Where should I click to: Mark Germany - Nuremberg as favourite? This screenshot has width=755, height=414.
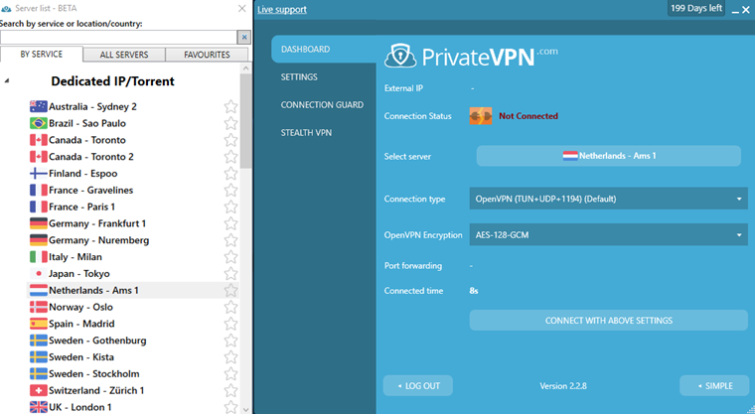231,240
